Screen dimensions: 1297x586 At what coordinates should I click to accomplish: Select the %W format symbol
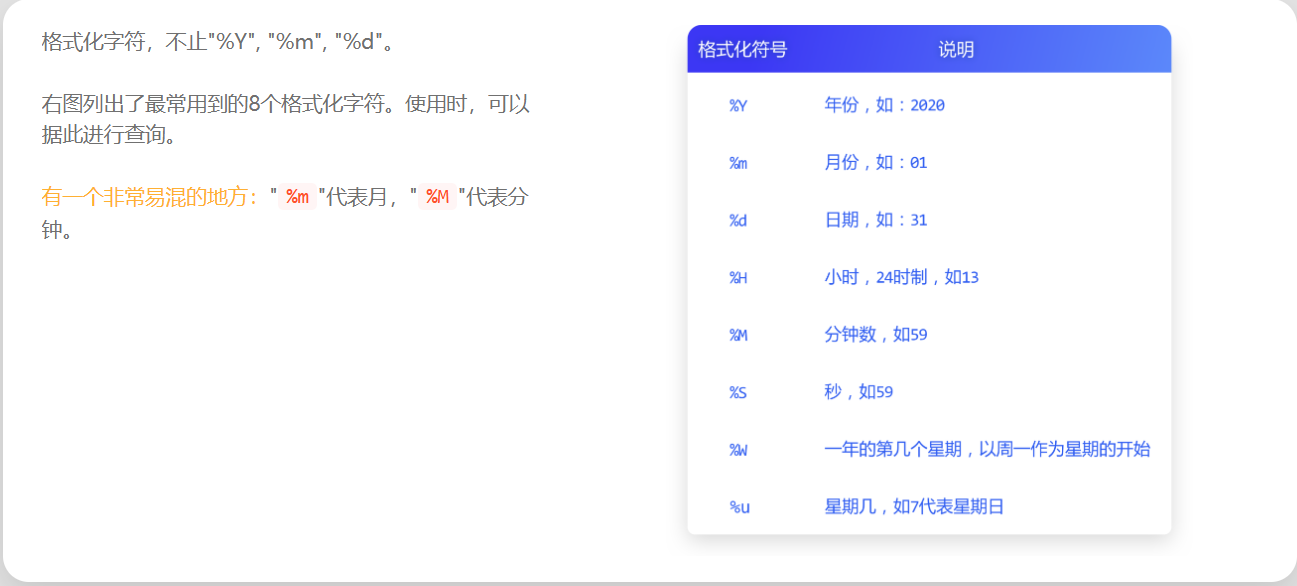[737, 449]
